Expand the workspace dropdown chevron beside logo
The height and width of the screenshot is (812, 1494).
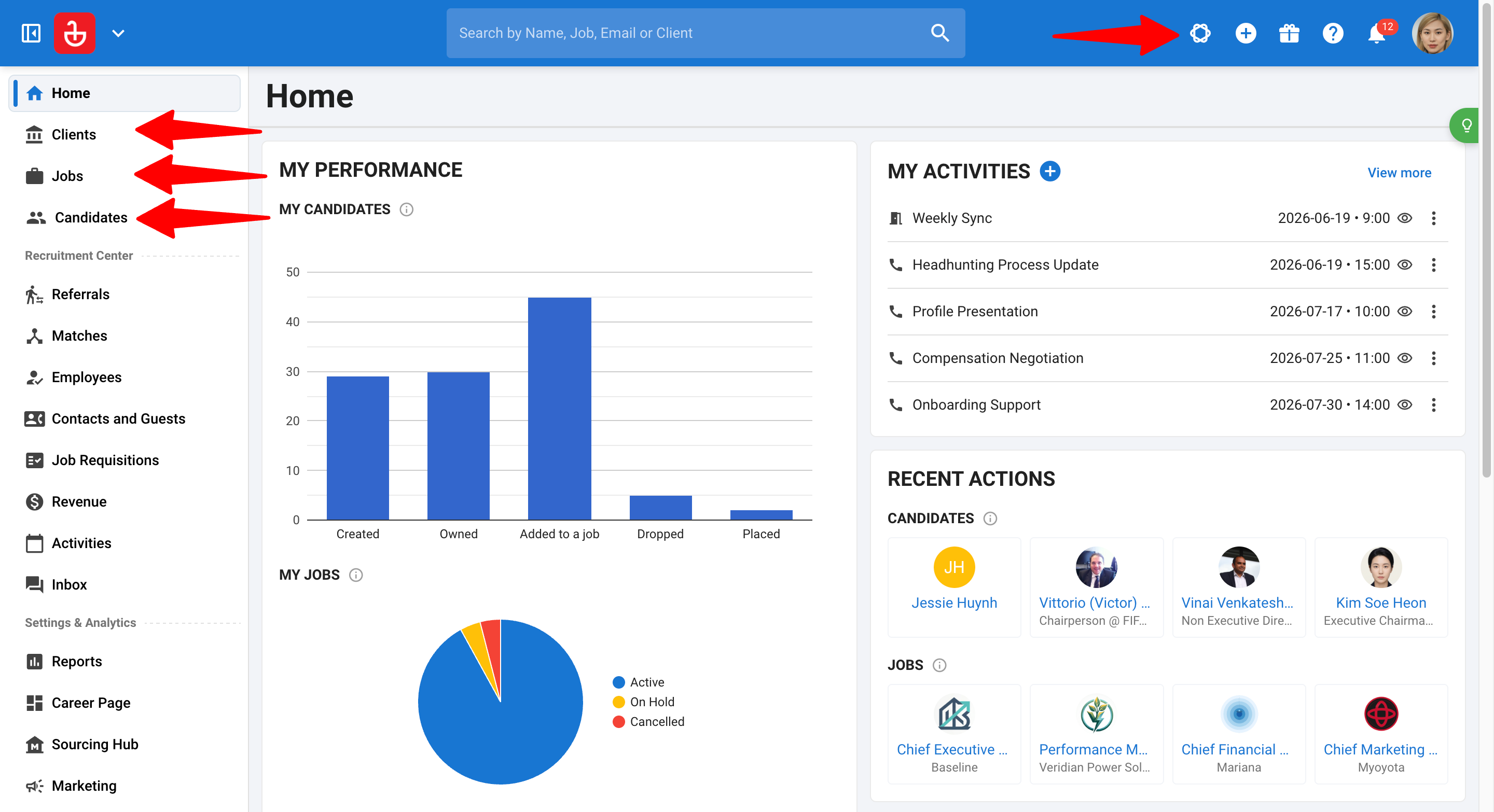[118, 33]
